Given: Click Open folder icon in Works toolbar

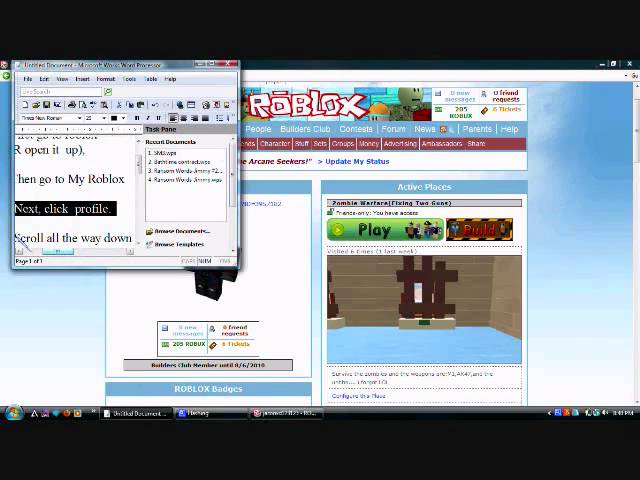Looking at the screenshot, I should coord(36,105).
